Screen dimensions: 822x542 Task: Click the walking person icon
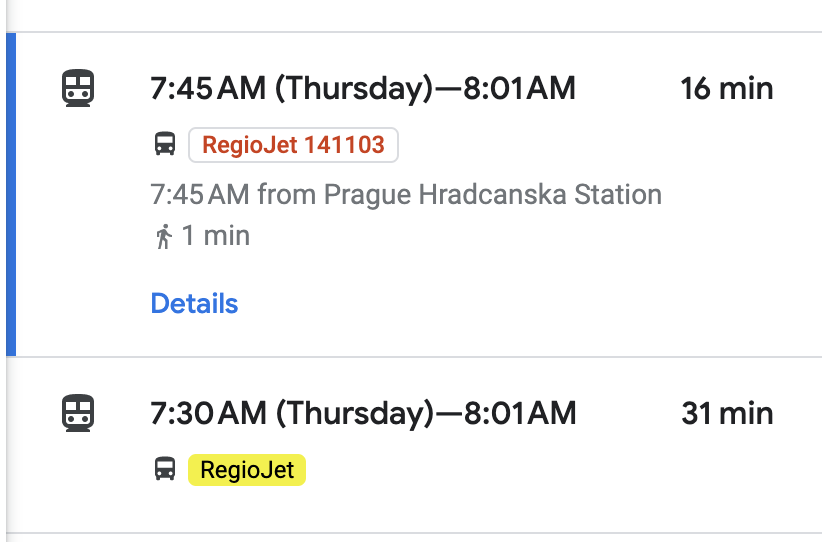click(164, 236)
